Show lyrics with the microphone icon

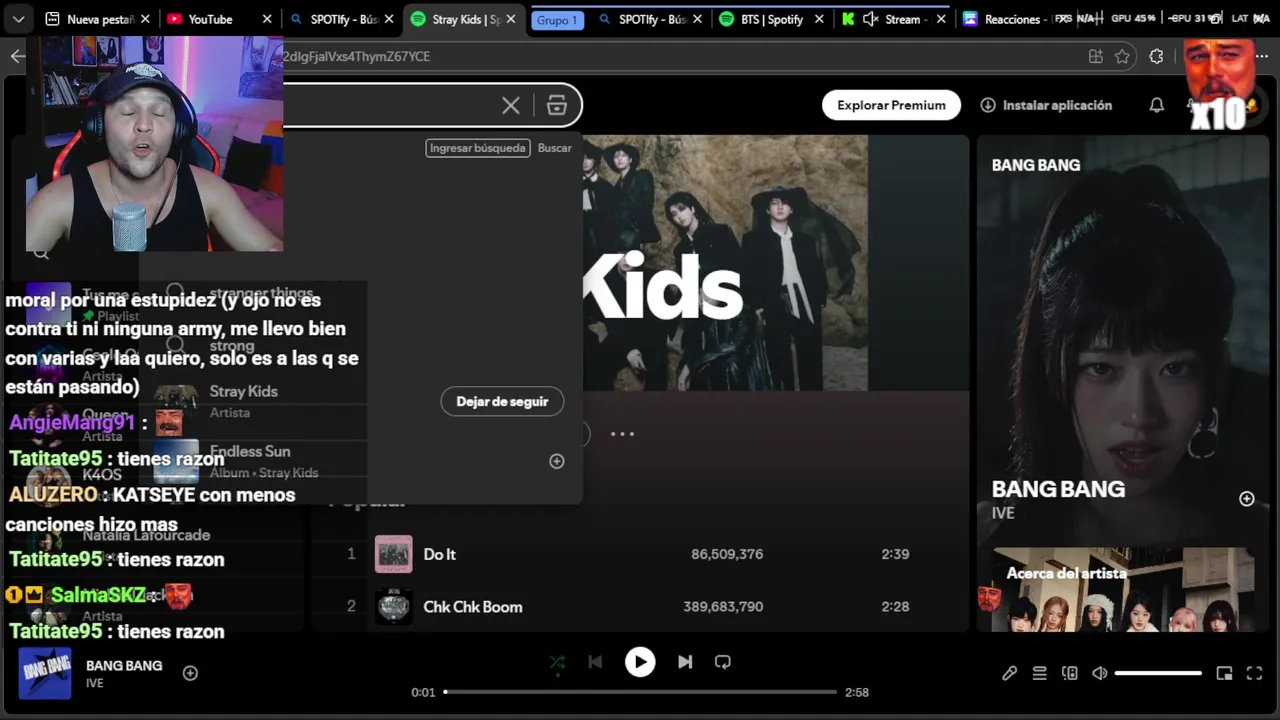point(1010,673)
